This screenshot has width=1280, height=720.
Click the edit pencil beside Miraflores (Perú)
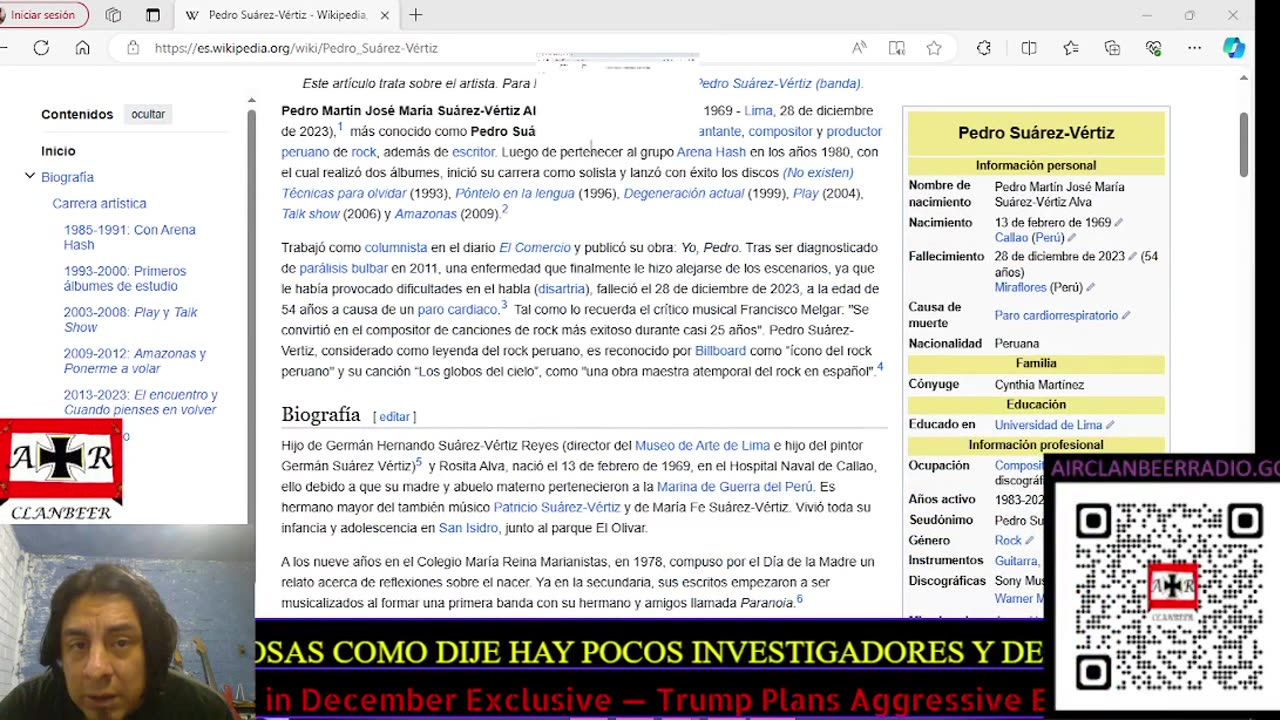click(1091, 288)
